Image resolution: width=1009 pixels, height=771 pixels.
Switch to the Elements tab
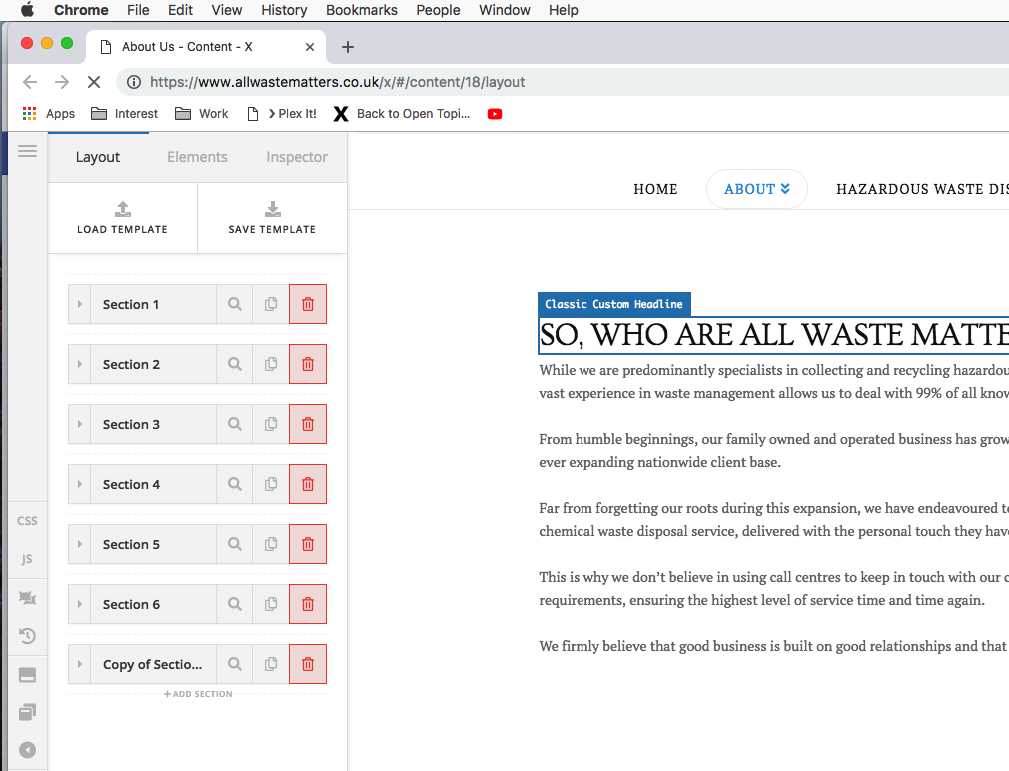click(x=197, y=157)
